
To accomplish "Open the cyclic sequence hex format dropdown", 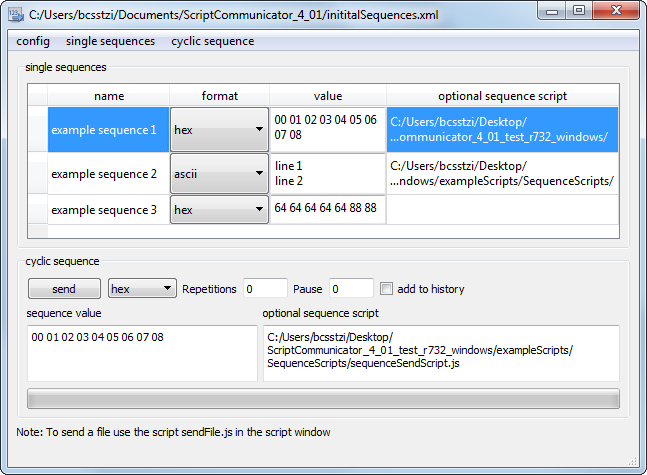I will pyautogui.click(x=142, y=288).
